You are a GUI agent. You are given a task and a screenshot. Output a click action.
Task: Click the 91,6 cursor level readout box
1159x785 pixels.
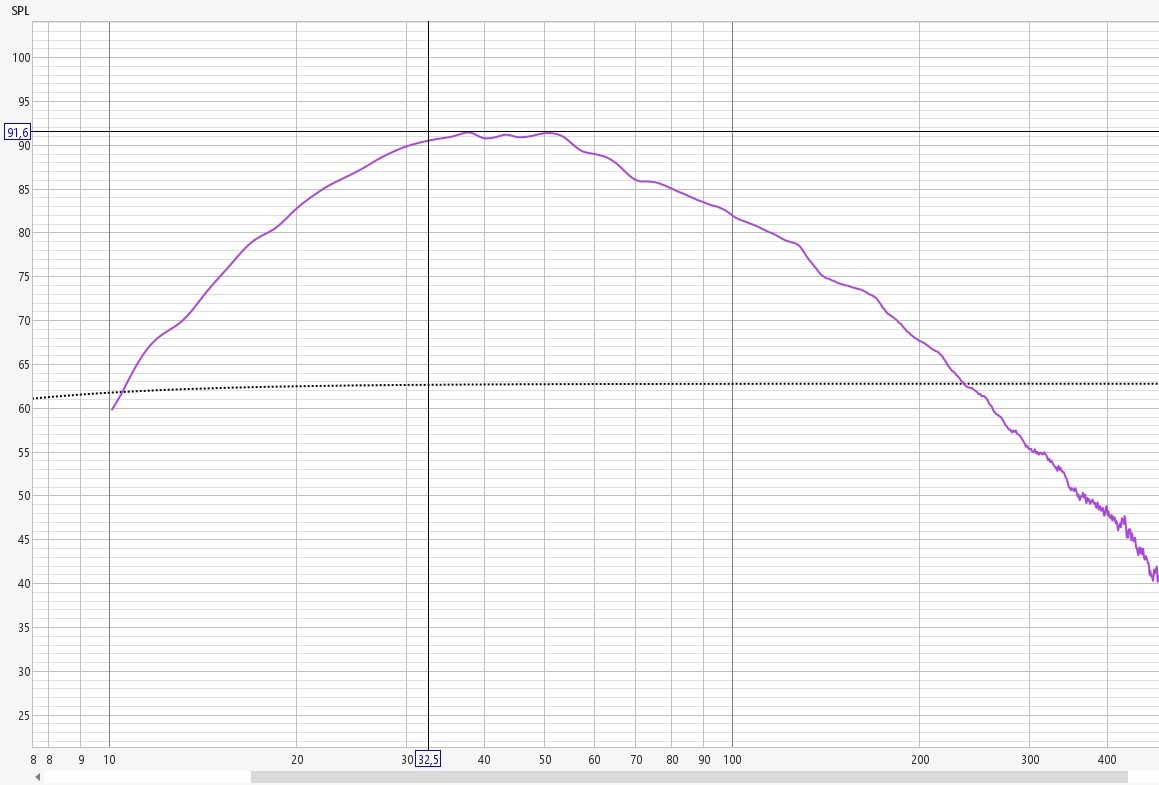coord(18,132)
